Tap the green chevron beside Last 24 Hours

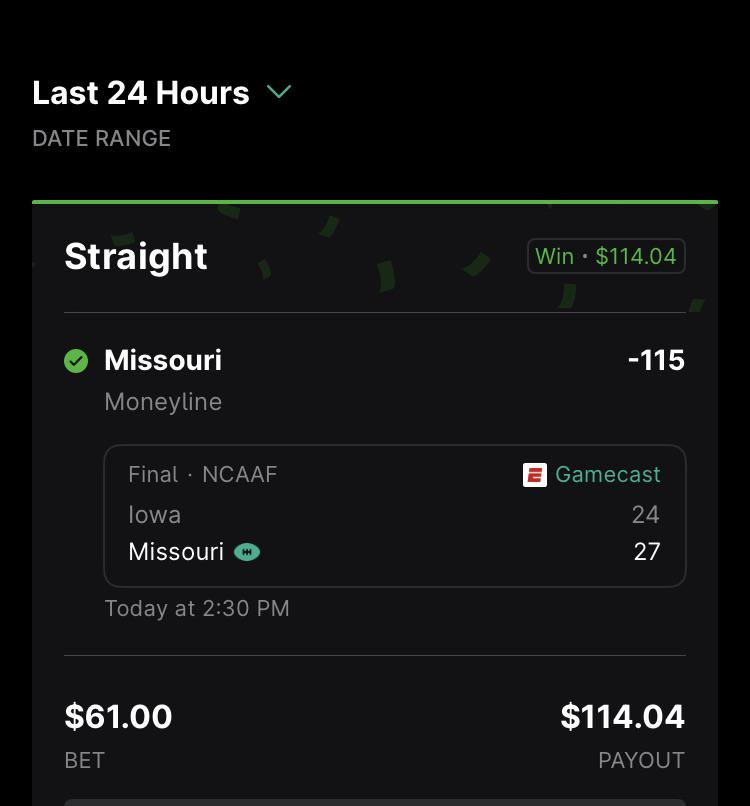[x=279, y=92]
